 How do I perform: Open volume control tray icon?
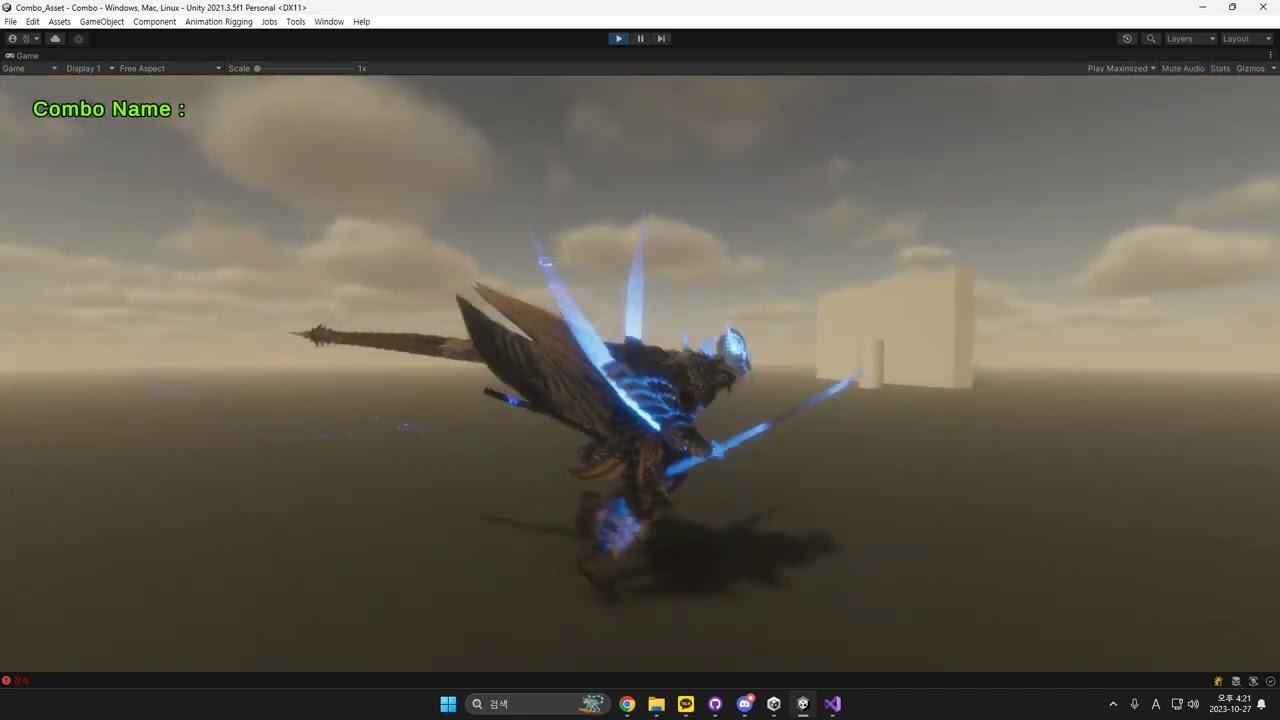tap(1193, 704)
